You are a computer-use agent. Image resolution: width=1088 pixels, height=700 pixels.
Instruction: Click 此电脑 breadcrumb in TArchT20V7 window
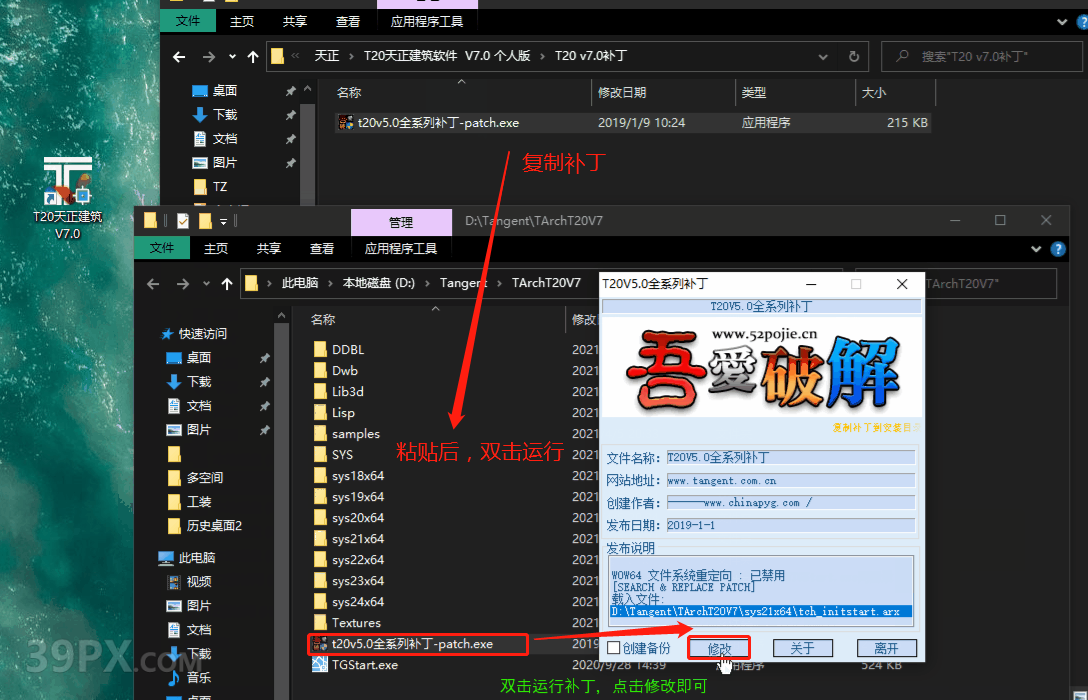(x=300, y=282)
